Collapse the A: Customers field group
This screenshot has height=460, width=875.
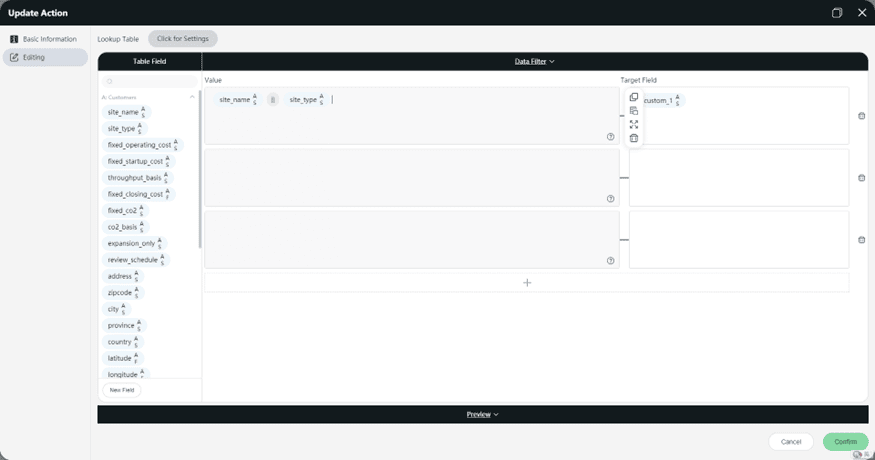pos(192,97)
